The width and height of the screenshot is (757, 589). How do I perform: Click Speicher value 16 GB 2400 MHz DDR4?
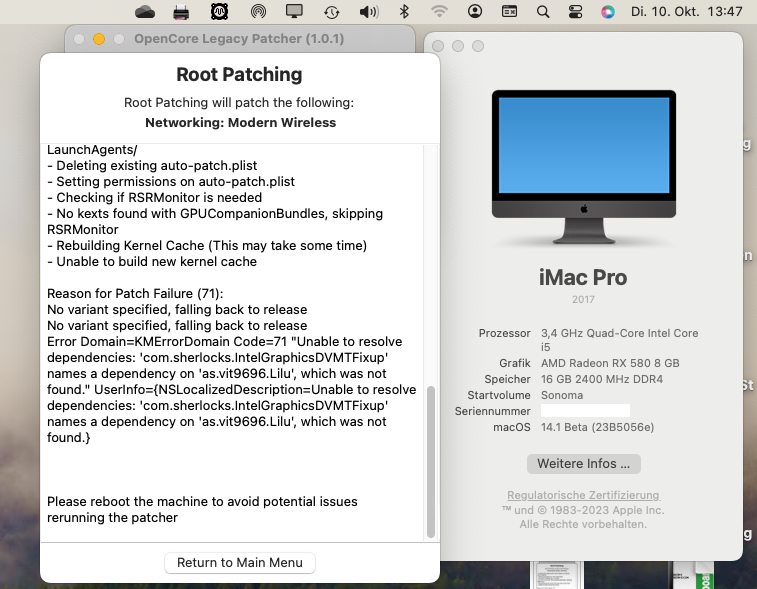[x=602, y=379]
